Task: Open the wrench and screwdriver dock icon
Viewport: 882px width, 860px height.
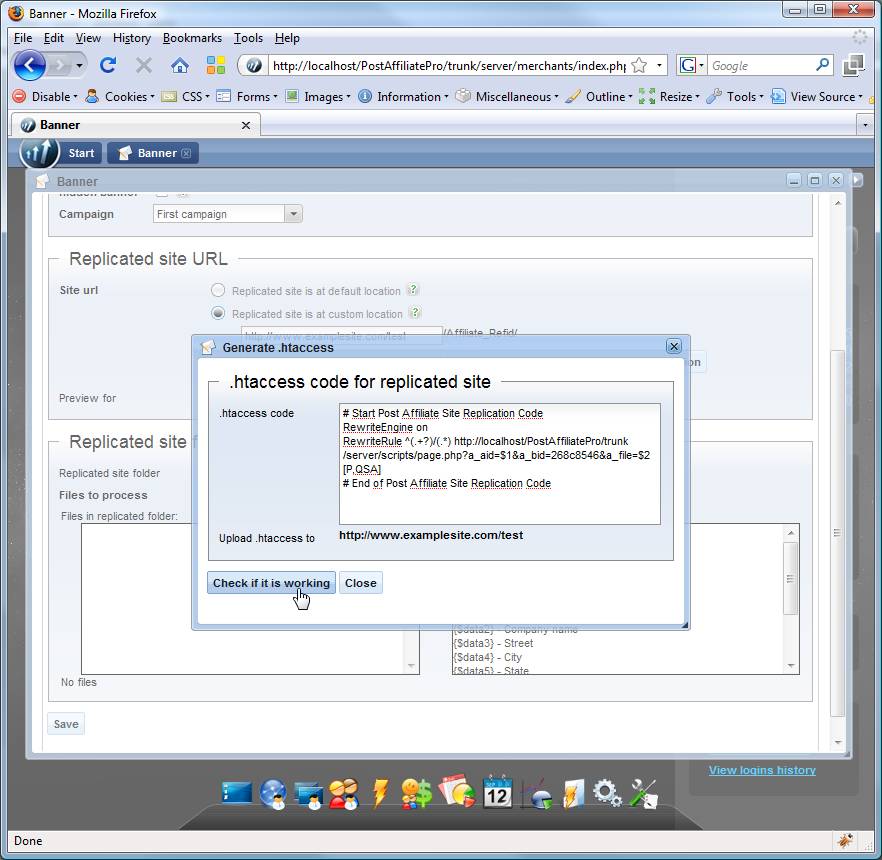Action: tap(644, 794)
